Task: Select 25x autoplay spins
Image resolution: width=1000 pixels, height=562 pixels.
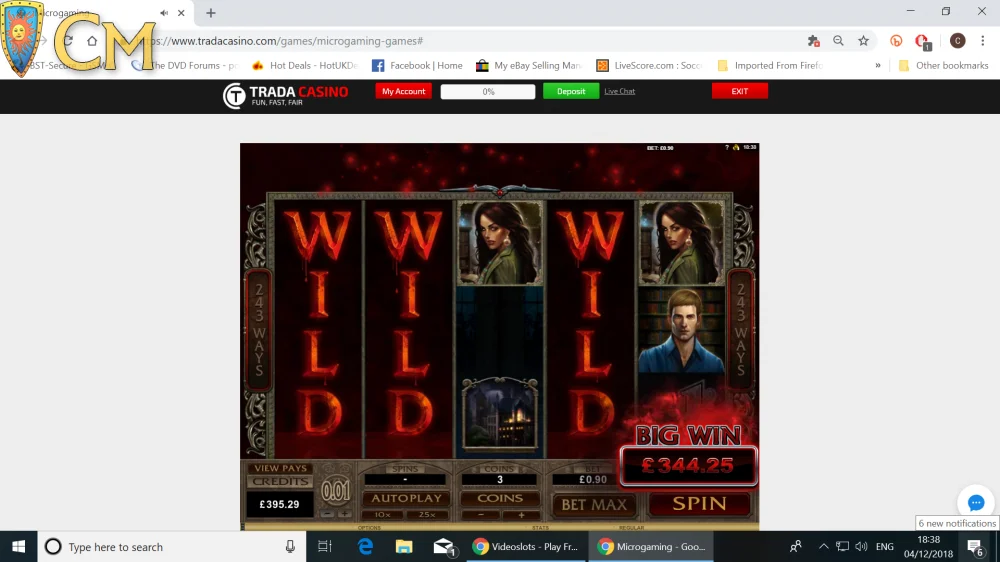Action: pos(427,515)
